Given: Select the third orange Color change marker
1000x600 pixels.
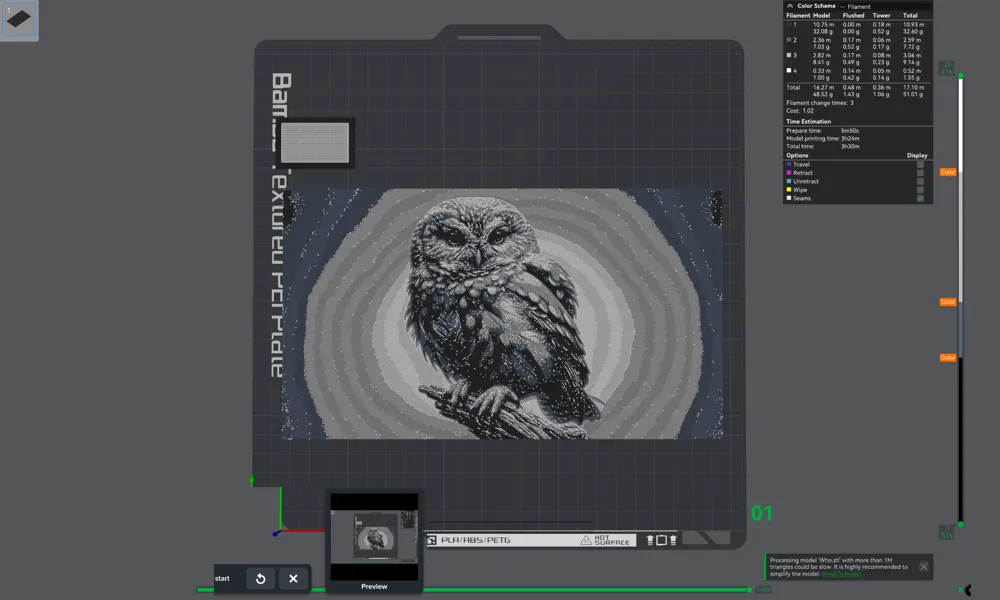Looking at the screenshot, I should click(948, 358).
